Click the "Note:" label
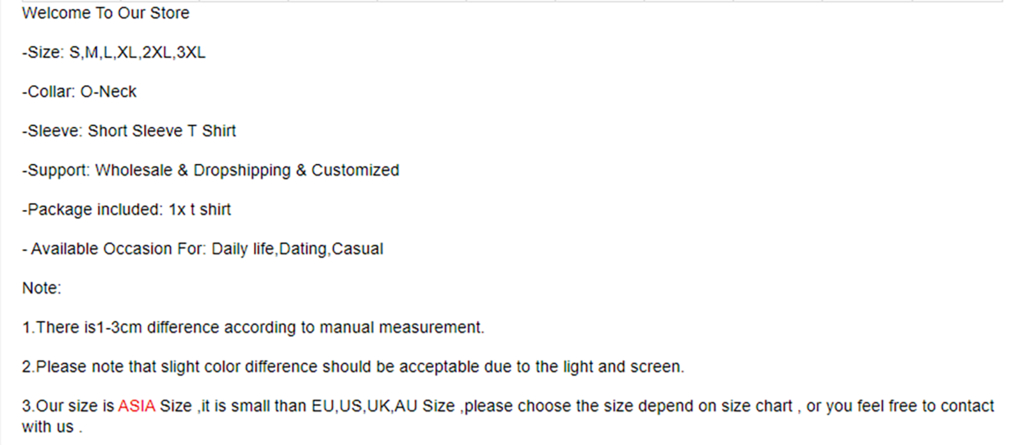The image size is (1024, 445). [x=42, y=288]
